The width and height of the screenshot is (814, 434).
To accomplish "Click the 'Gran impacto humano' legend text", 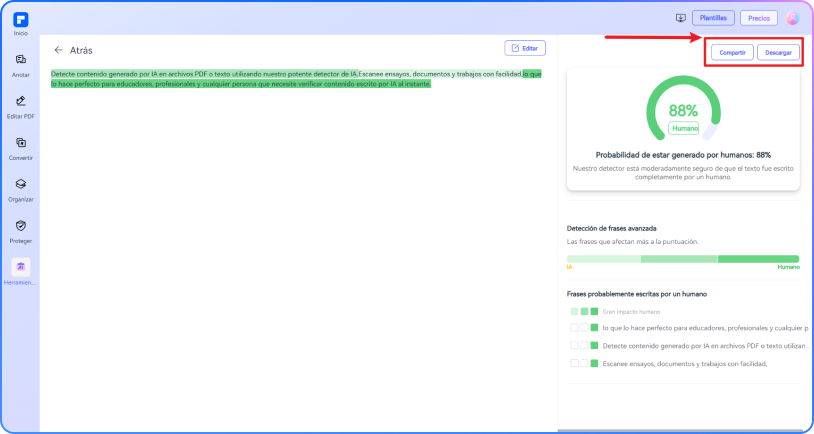I will 631,312.
